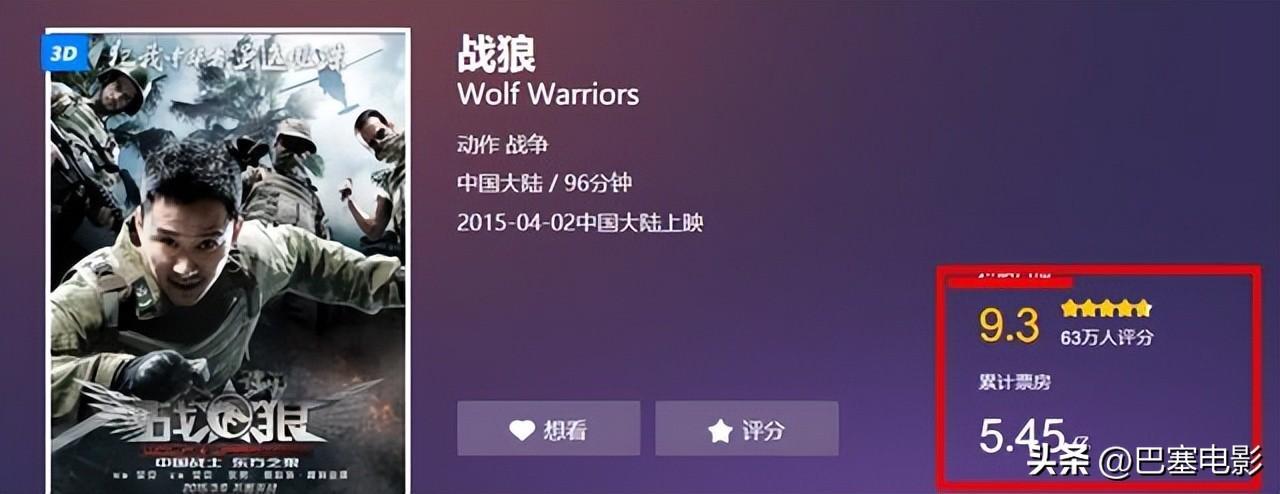Select the 战争 genre tag
Image resolution: width=1280 pixels, height=494 pixels.
[x=527, y=145]
